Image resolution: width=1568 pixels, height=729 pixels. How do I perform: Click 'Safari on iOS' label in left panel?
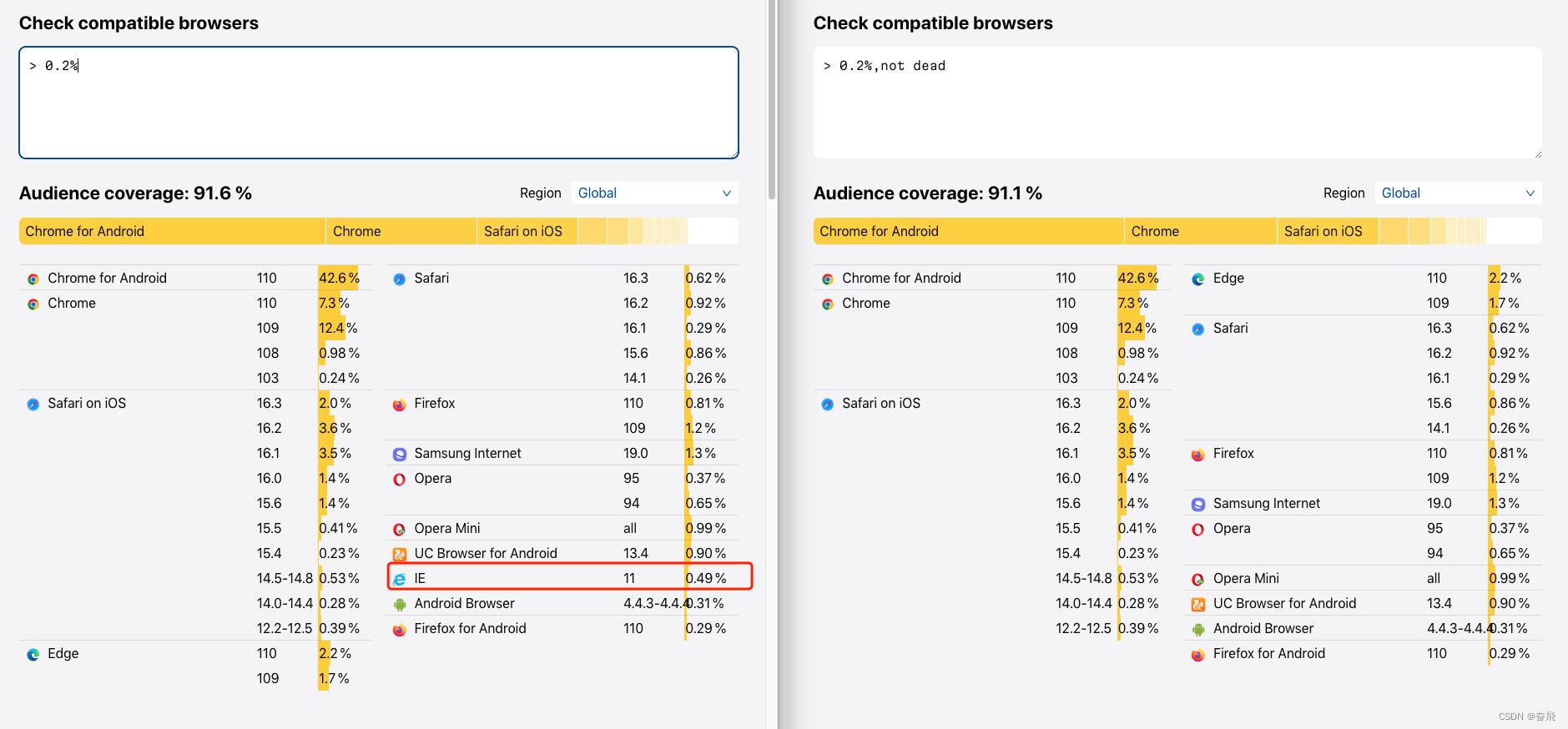click(87, 403)
